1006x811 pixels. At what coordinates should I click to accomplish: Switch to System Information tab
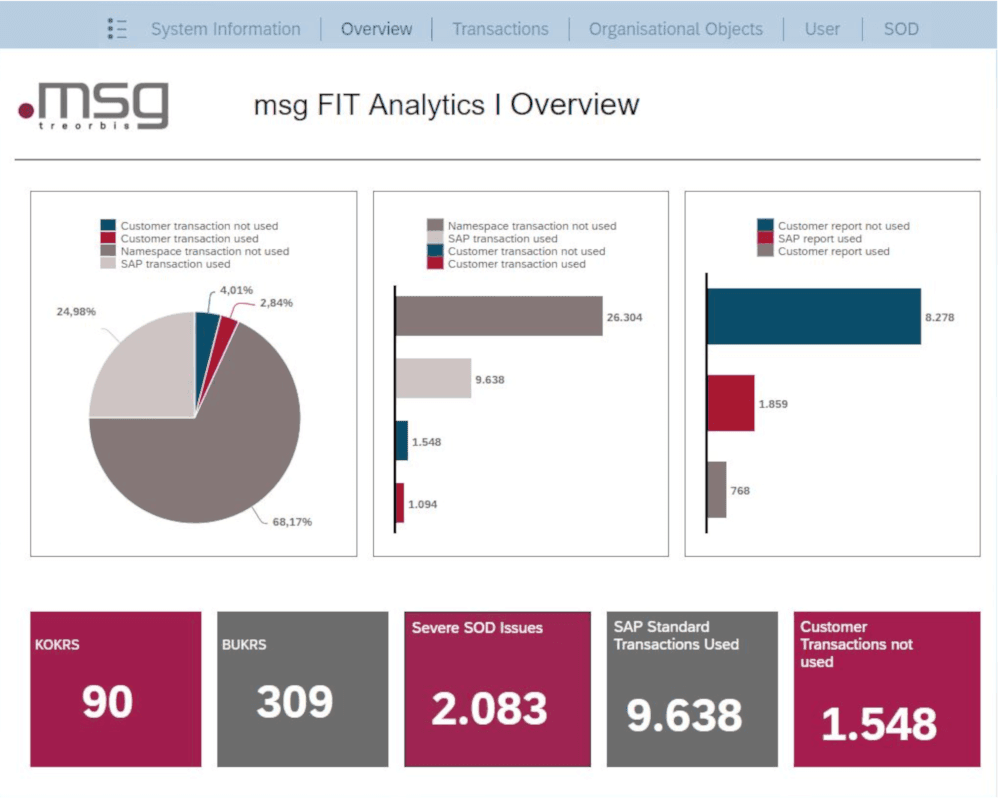coord(226,29)
